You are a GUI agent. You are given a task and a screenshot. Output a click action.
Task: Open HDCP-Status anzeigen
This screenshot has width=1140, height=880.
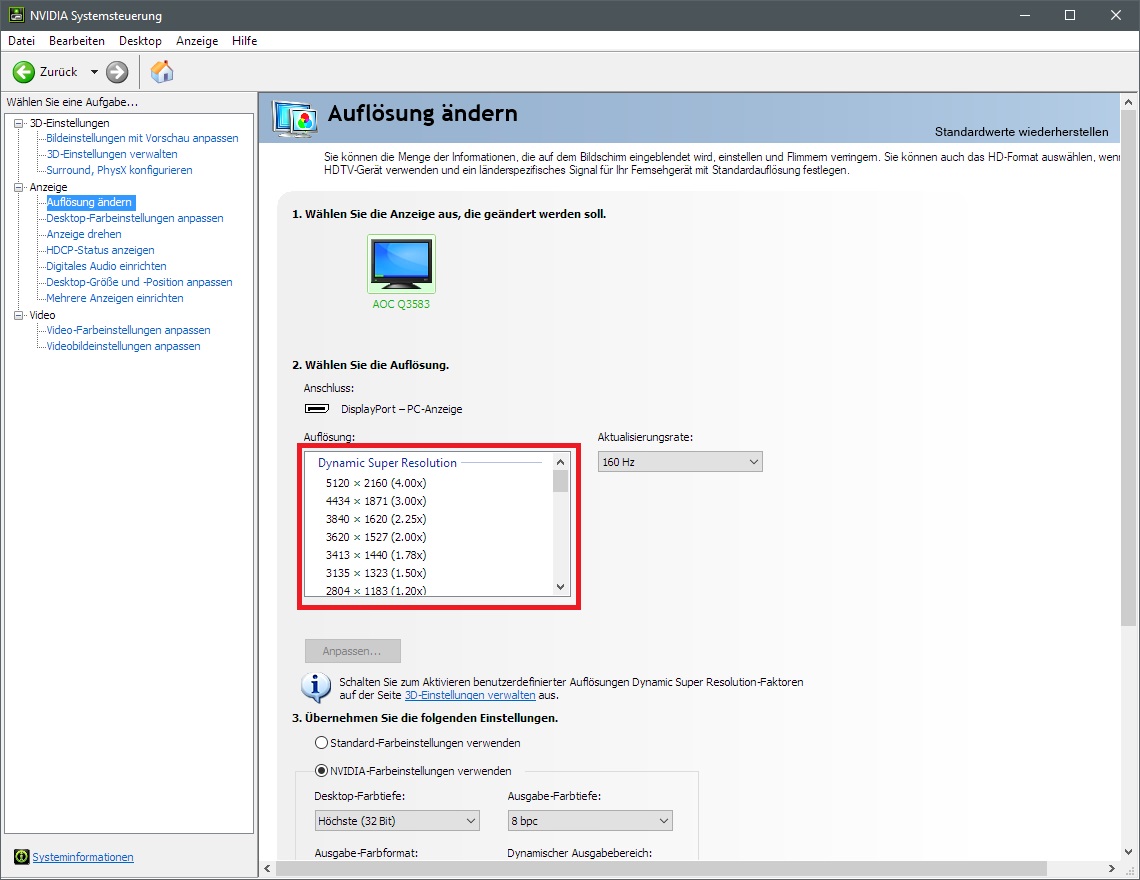point(100,250)
